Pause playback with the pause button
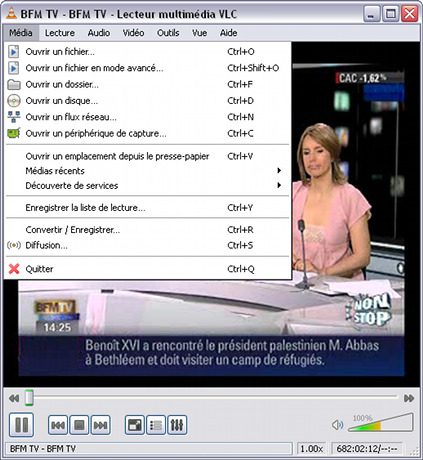This screenshot has width=423, height=460. pos(22,425)
